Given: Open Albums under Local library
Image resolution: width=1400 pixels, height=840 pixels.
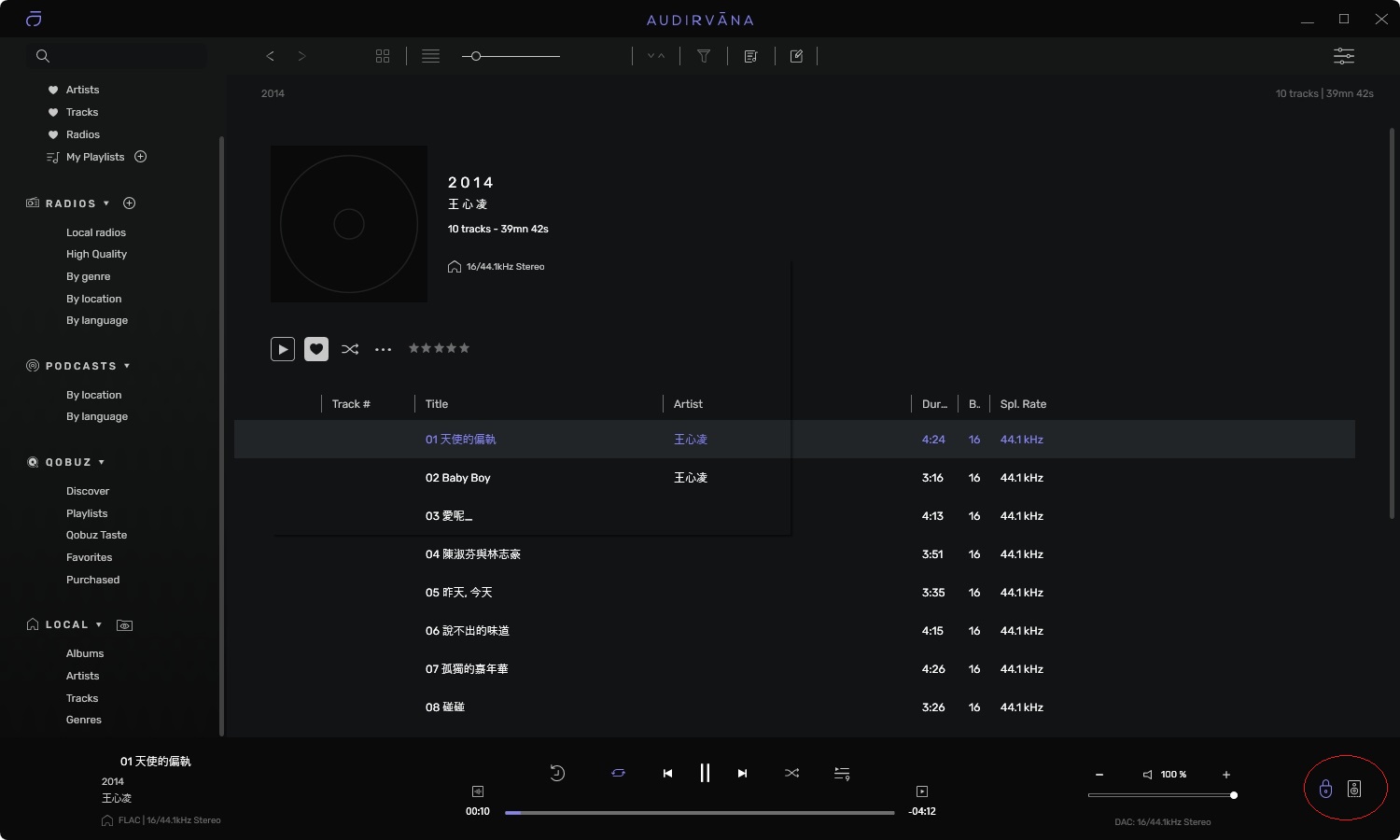Looking at the screenshot, I should pos(85,653).
